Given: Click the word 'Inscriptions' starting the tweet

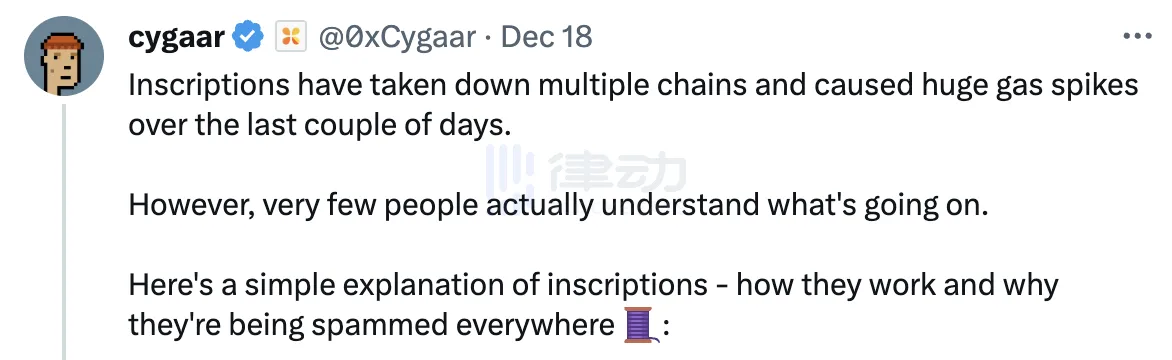Looking at the screenshot, I should coord(209,86).
